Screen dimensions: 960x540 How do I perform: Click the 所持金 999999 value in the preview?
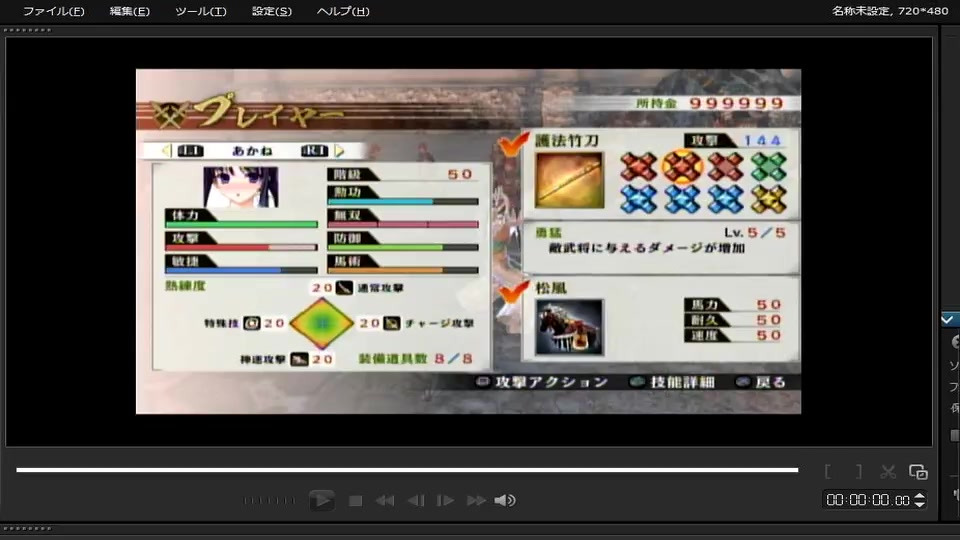737,103
